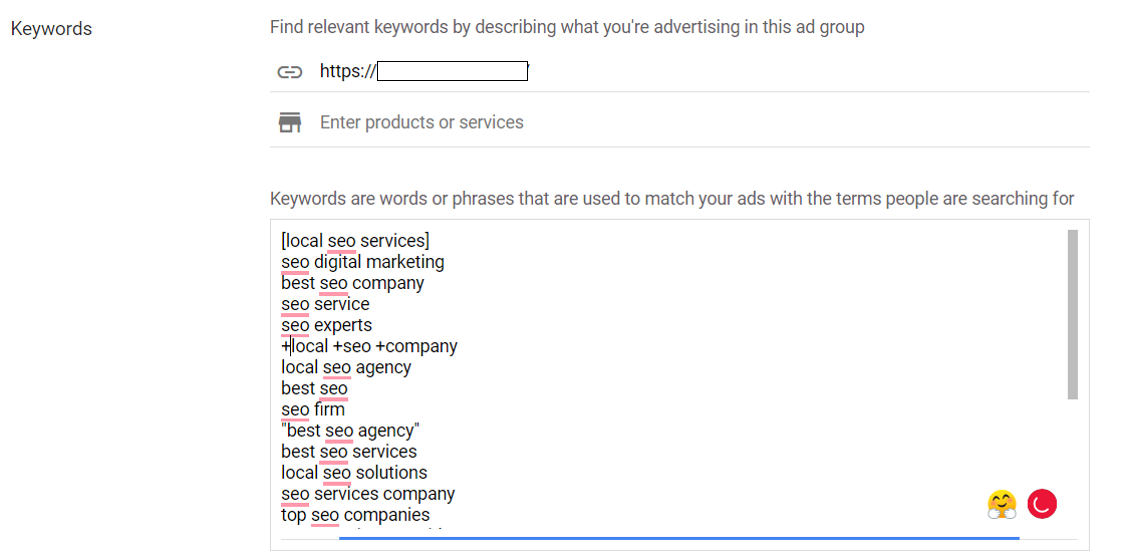The width and height of the screenshot is (1127, 560).
Task: Click the link chain icon beside the URL
Action: [x=290, y=72]
